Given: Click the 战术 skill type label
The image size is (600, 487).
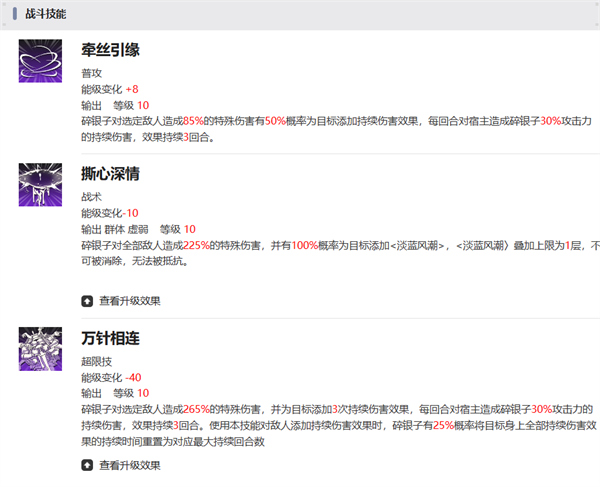Looking at the screenshot, I should (91, 198).
